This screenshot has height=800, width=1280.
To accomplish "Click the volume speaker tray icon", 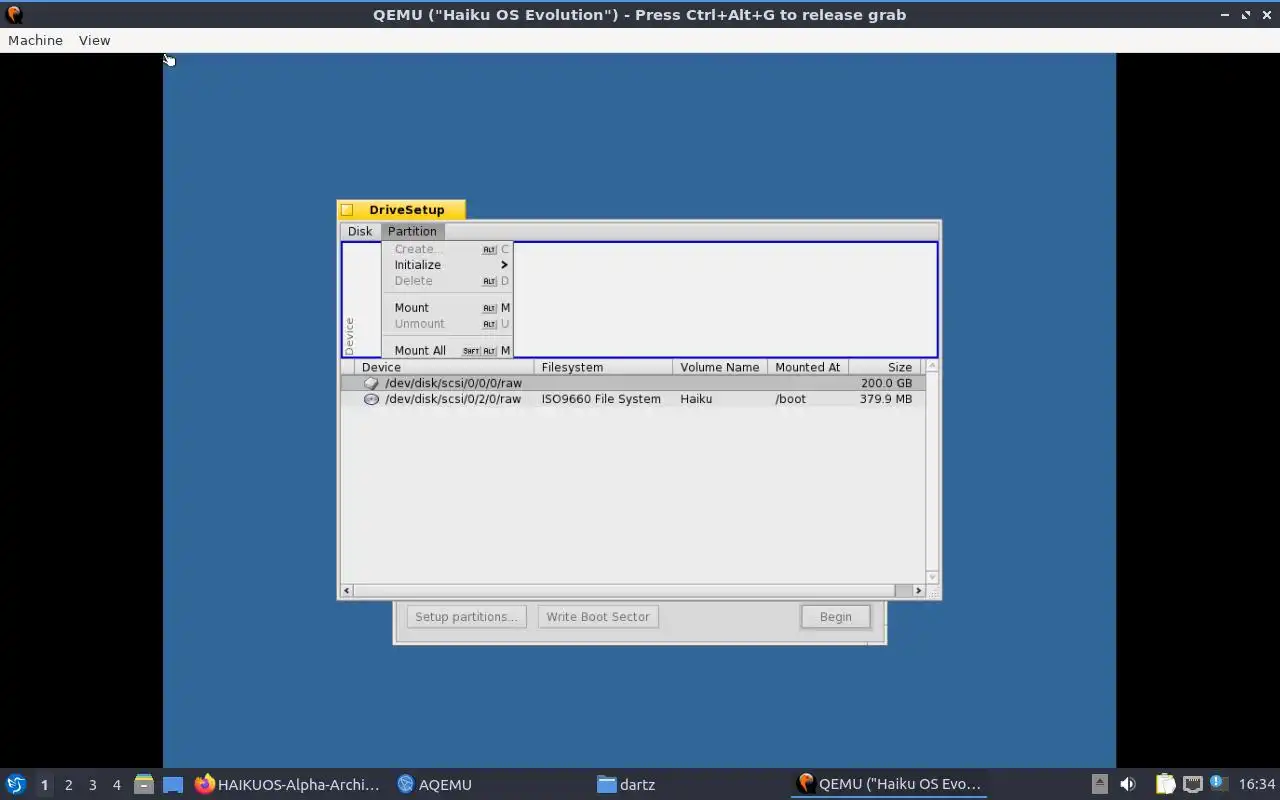I will point(1128,784).
